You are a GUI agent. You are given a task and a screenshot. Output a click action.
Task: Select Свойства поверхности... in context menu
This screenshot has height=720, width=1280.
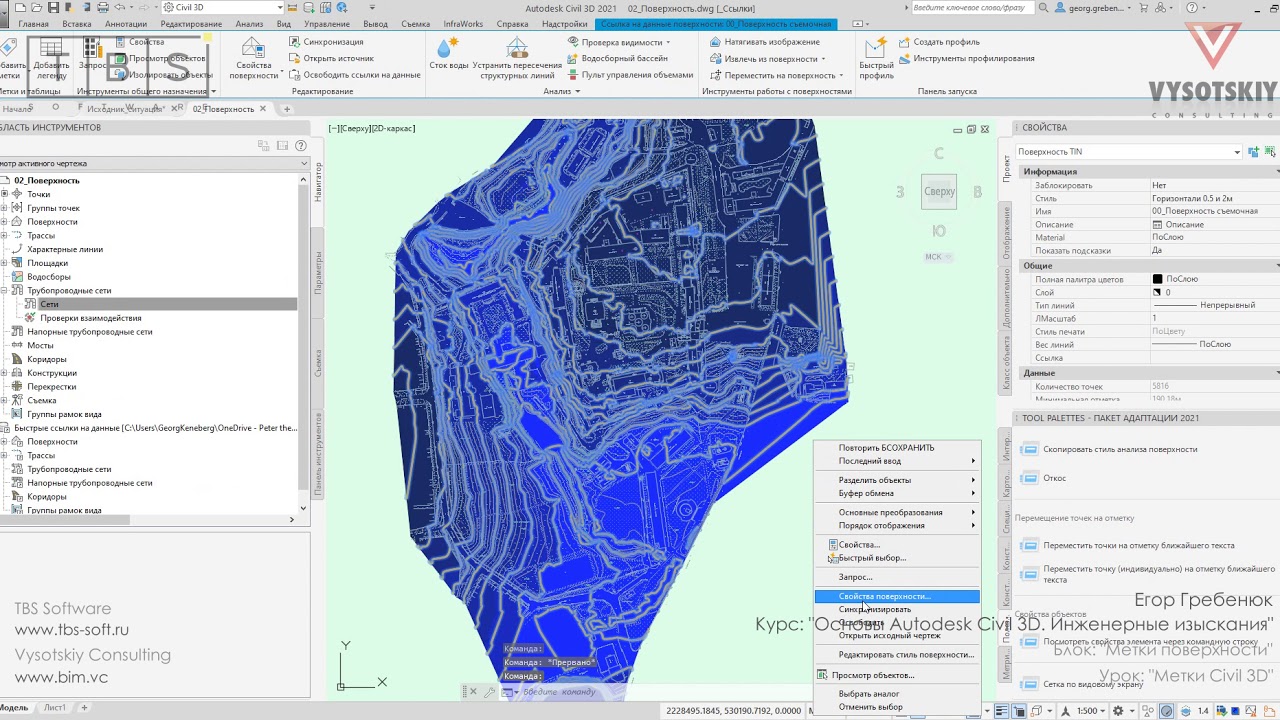(x=897, y=597)
